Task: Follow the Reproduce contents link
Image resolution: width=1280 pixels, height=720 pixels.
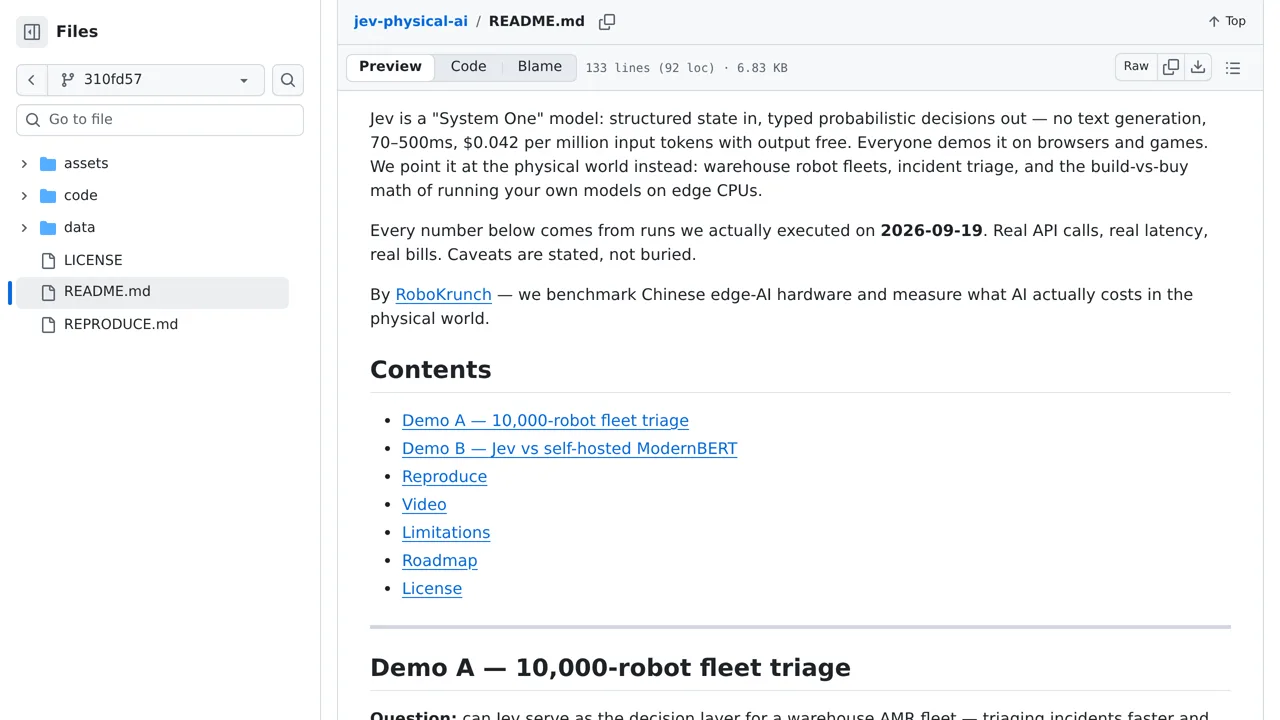Action: [x=444, y=476]
